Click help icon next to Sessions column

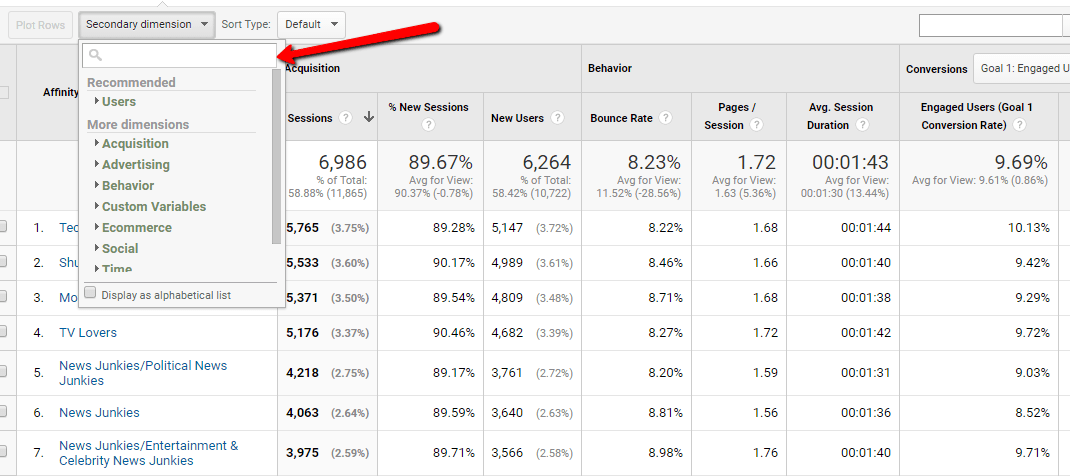pyautogui.click(x=345, y=118)
